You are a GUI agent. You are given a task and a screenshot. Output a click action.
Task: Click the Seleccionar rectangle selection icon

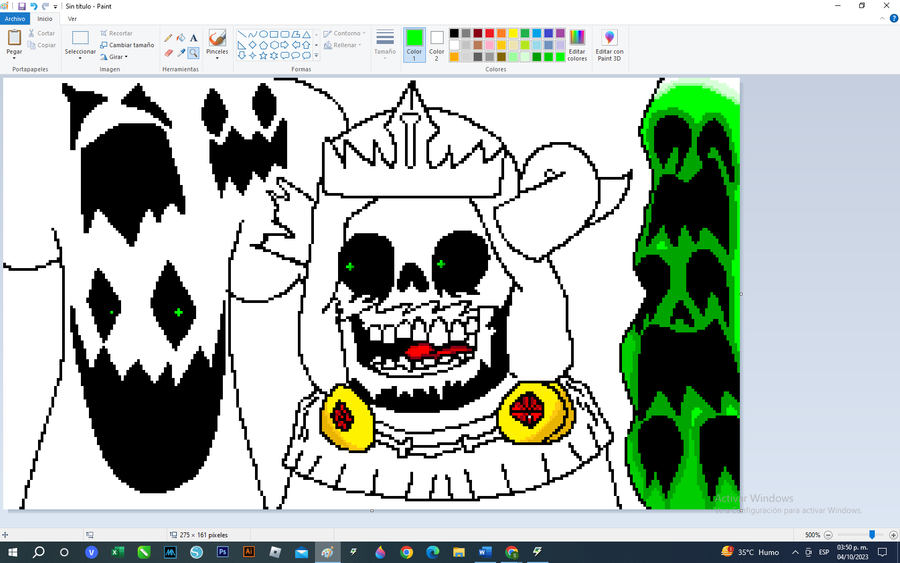tap(80, 38)
